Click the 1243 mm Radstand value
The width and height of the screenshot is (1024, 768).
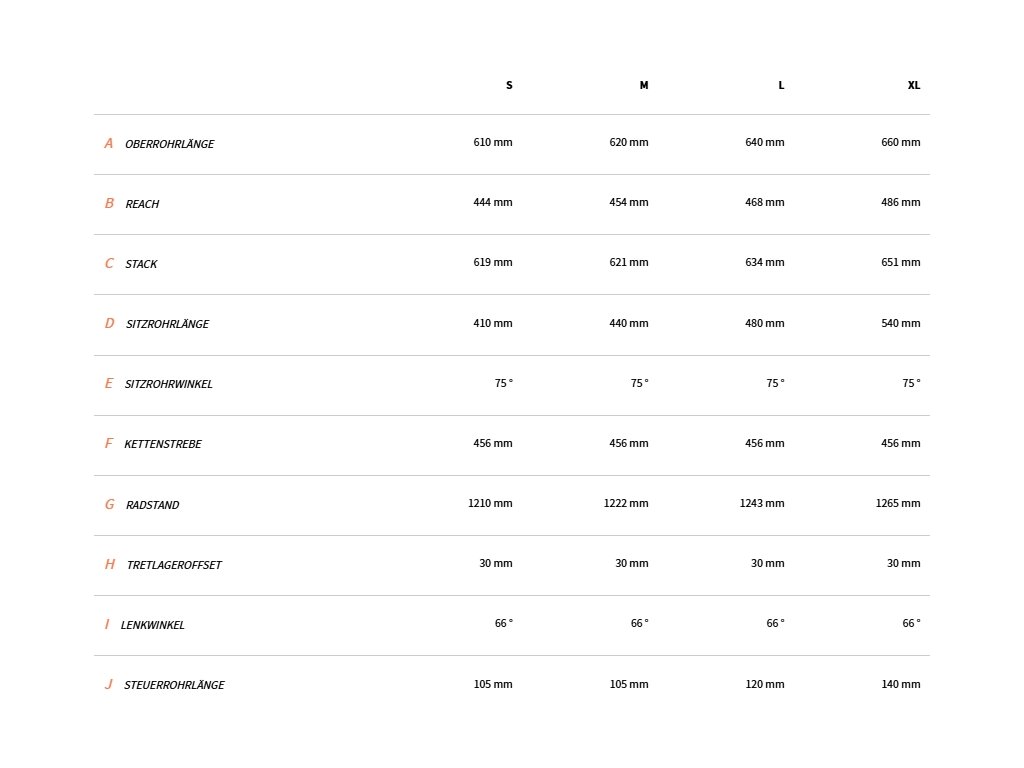[761, 504]
